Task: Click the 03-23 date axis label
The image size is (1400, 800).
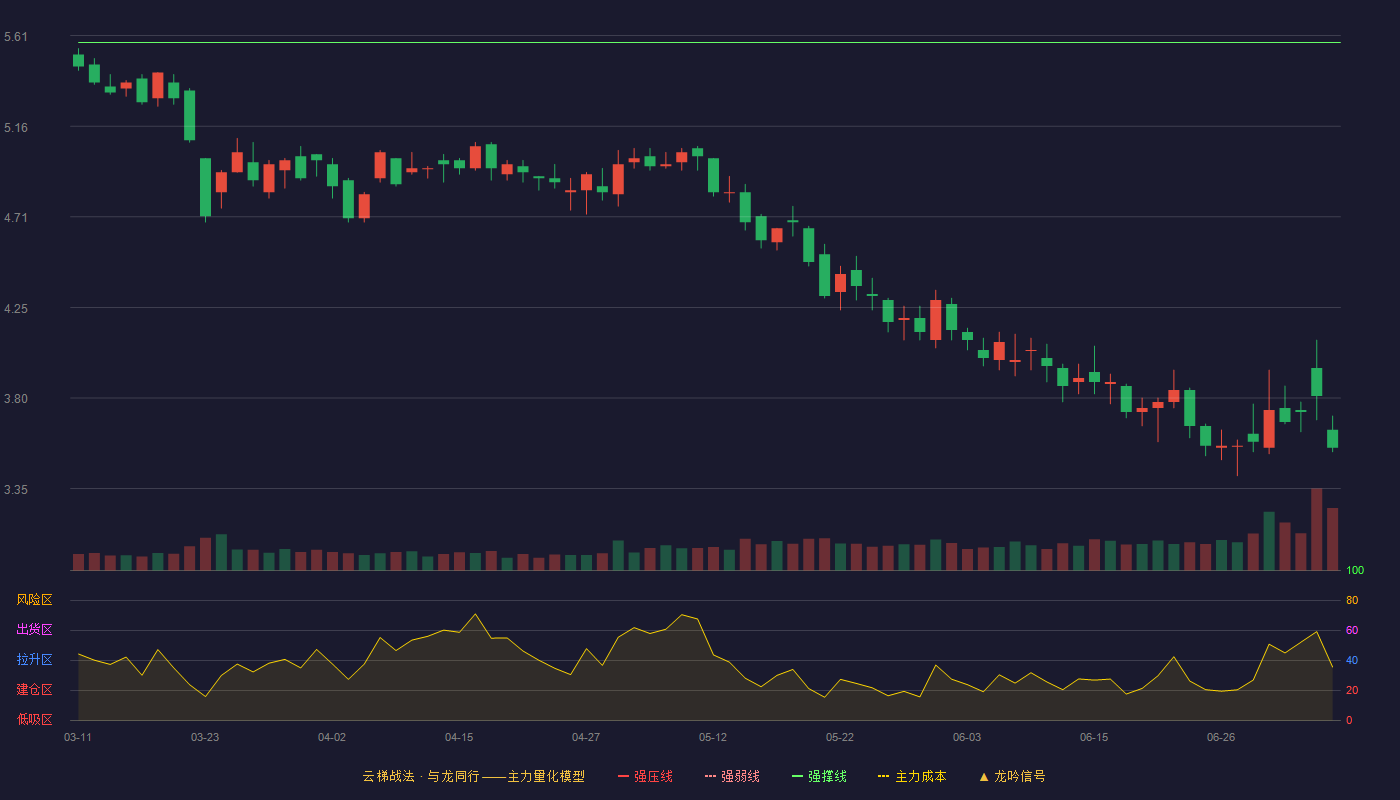Action: (x=205, y=737)
